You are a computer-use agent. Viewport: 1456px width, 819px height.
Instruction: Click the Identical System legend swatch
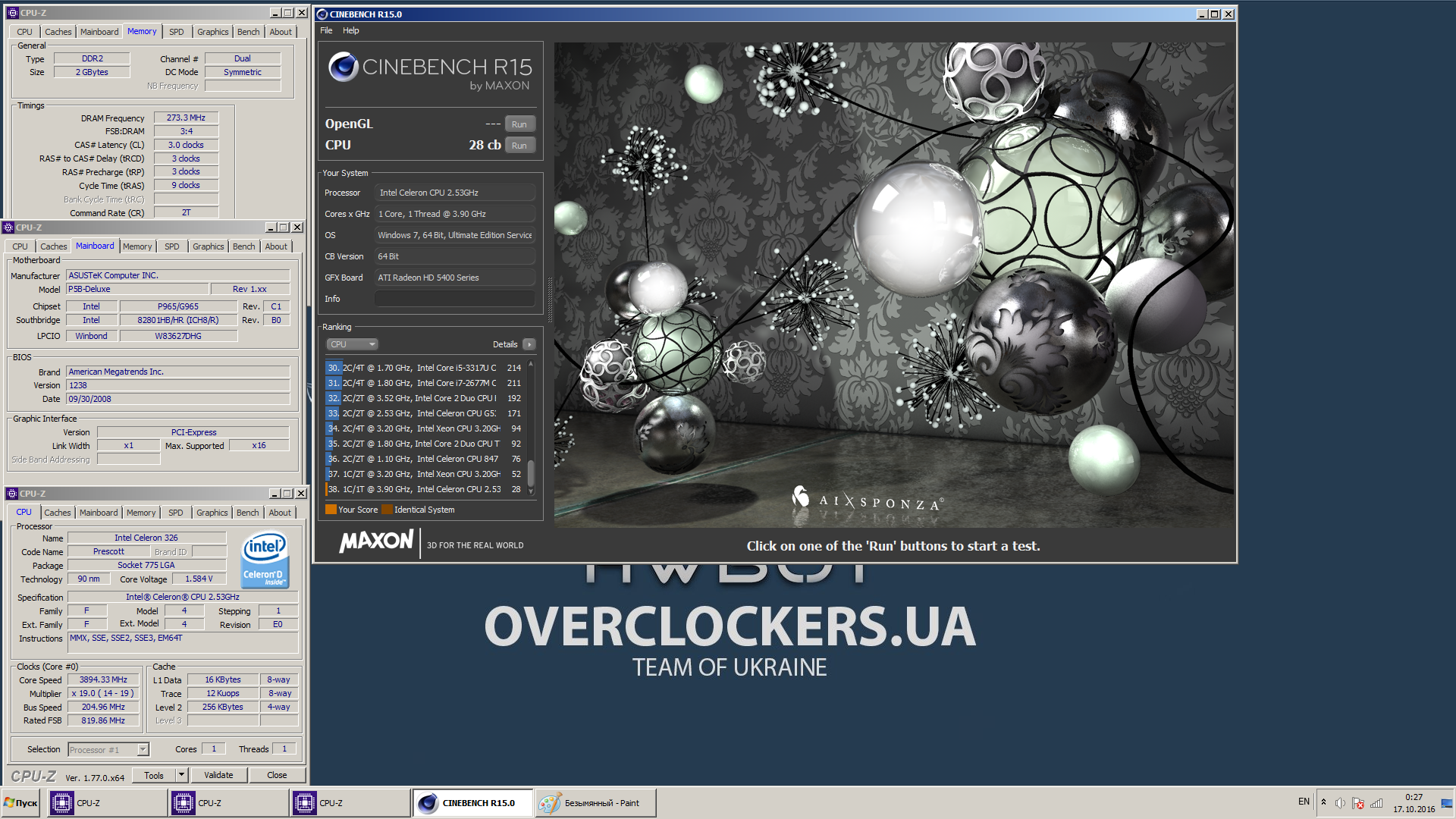[387, 510]
